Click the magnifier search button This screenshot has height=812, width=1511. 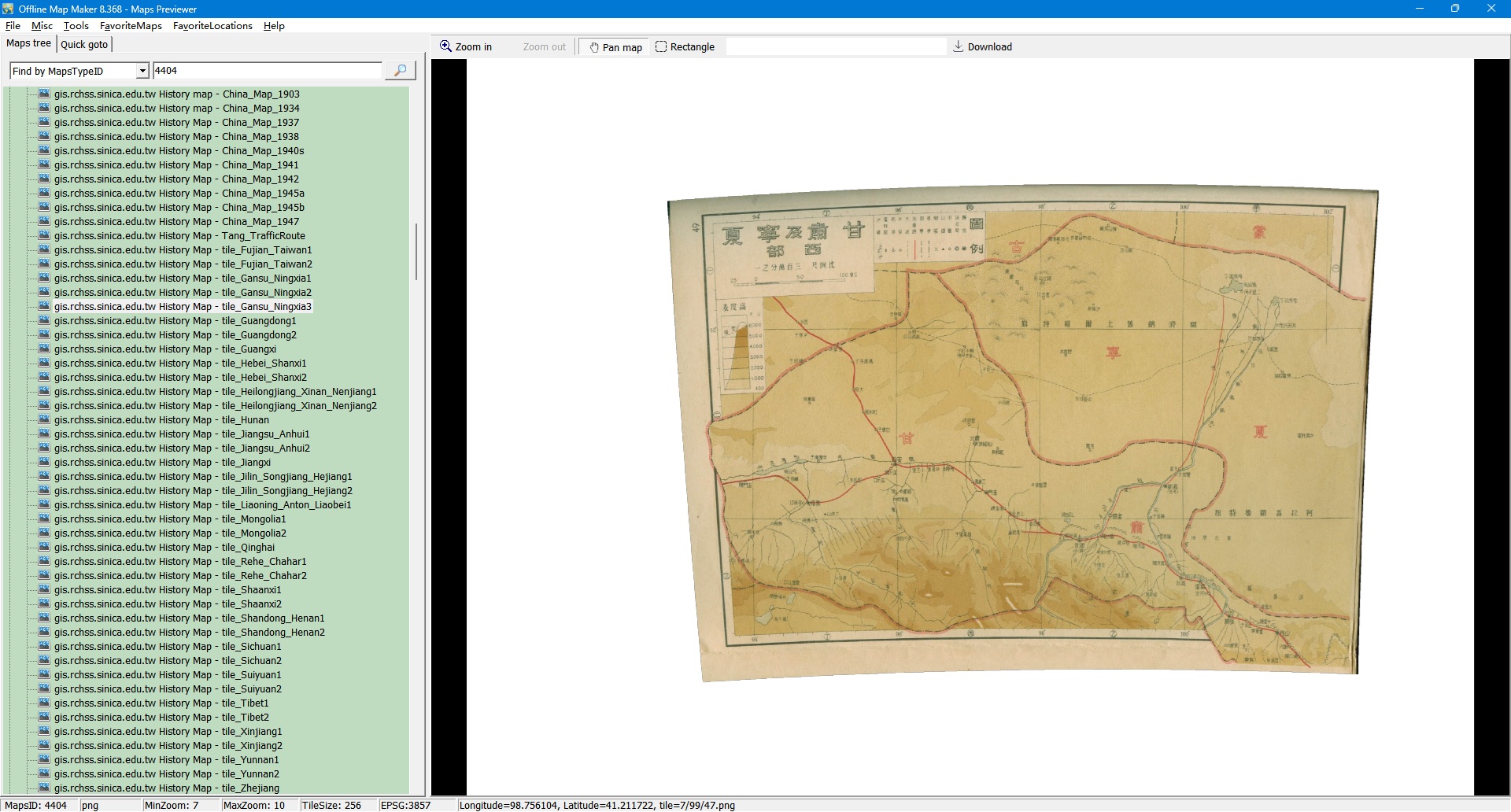(x=400, y=71)
